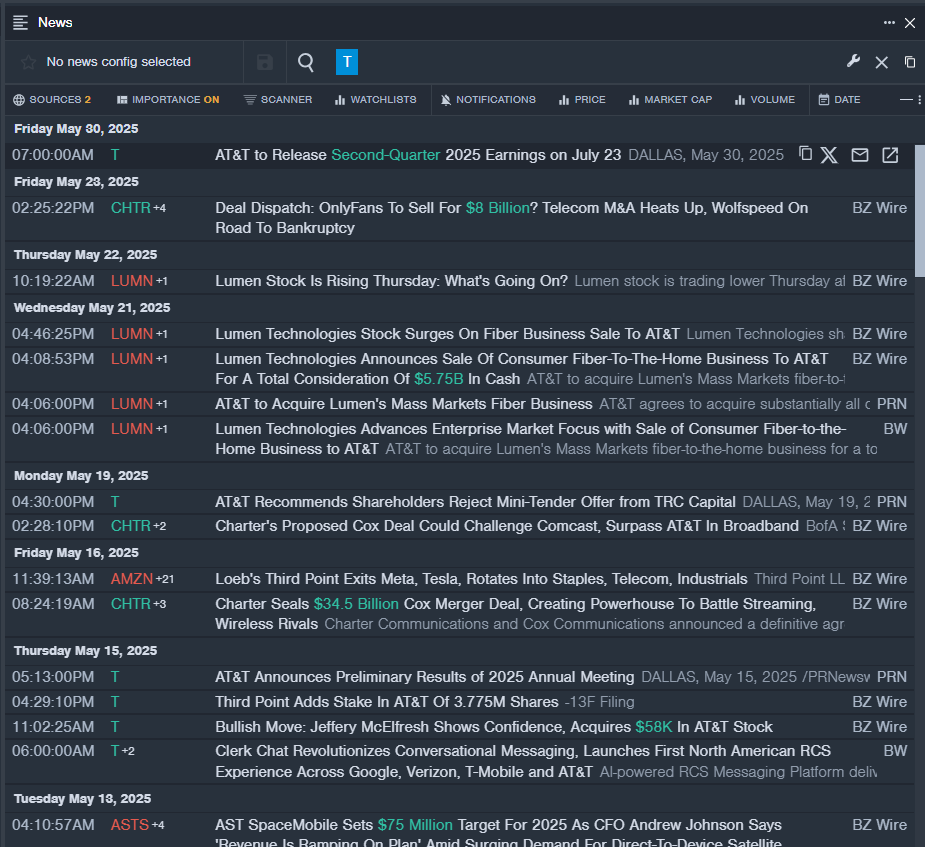This screenshot has height=847, width=925.
Task: Open news search magnifier
Action: click(x=306, y=62)
